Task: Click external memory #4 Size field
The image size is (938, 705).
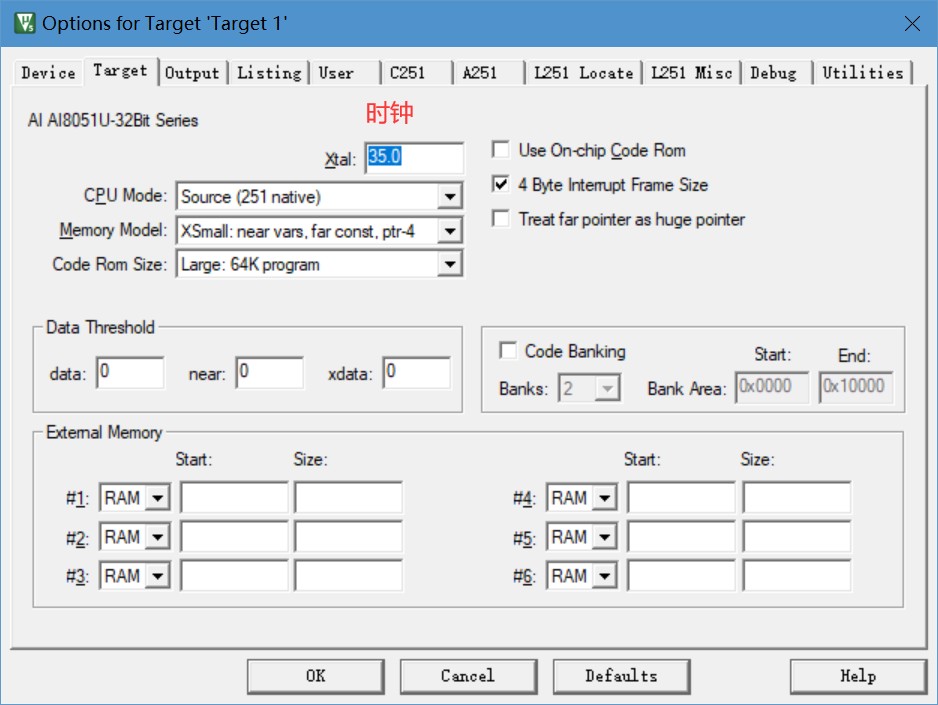Action: pos(797,498)
